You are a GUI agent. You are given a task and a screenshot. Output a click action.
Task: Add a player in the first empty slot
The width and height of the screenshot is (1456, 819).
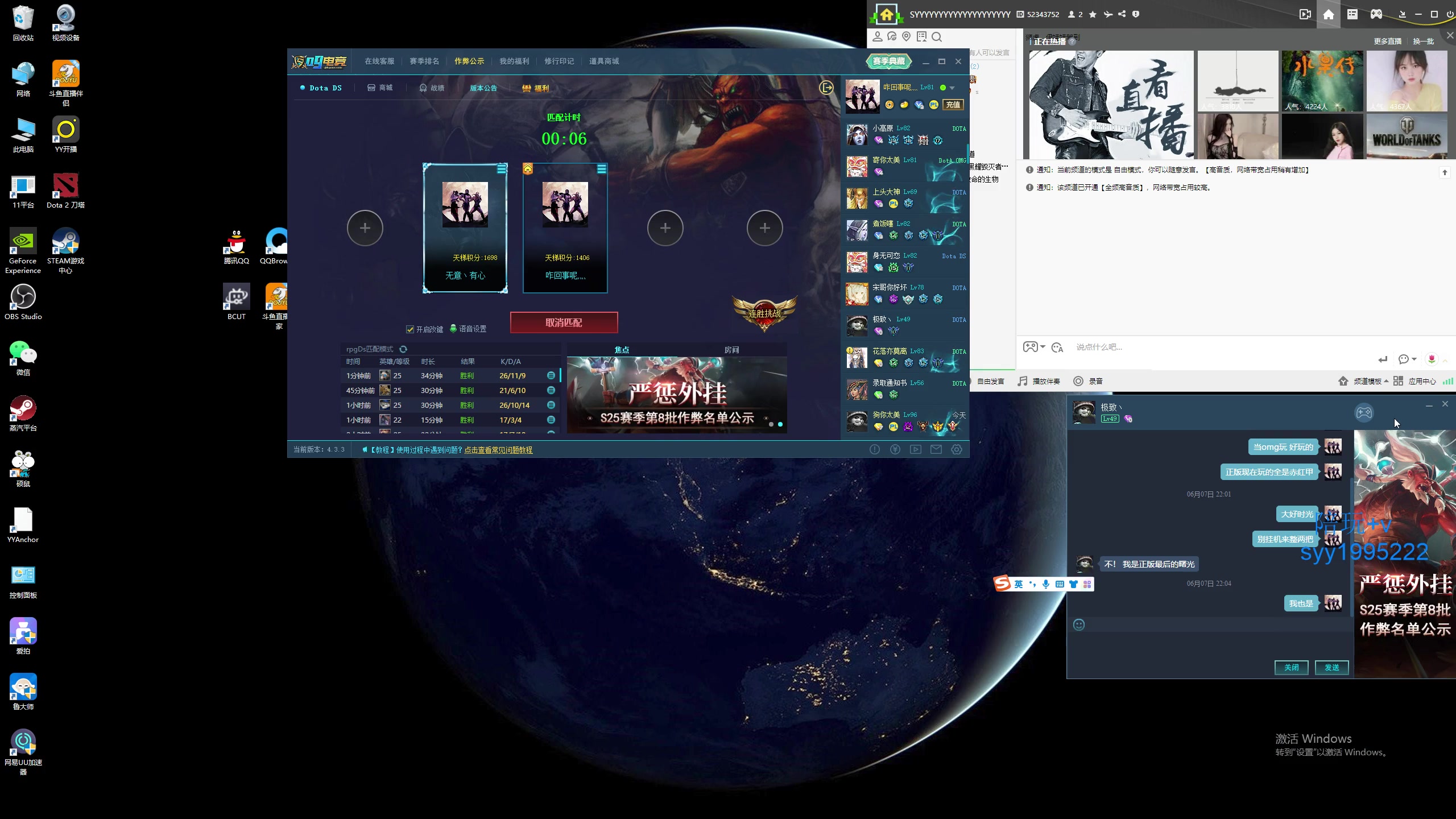click(x=365, y=228)
